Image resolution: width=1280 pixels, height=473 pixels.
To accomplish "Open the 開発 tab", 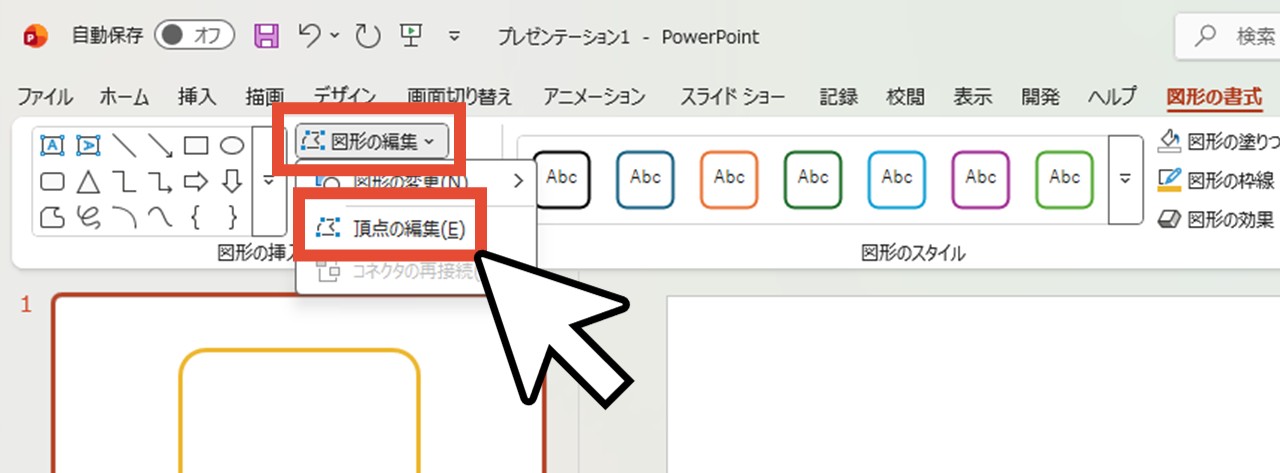I will pyautogui.click(x=1040, y=97).
